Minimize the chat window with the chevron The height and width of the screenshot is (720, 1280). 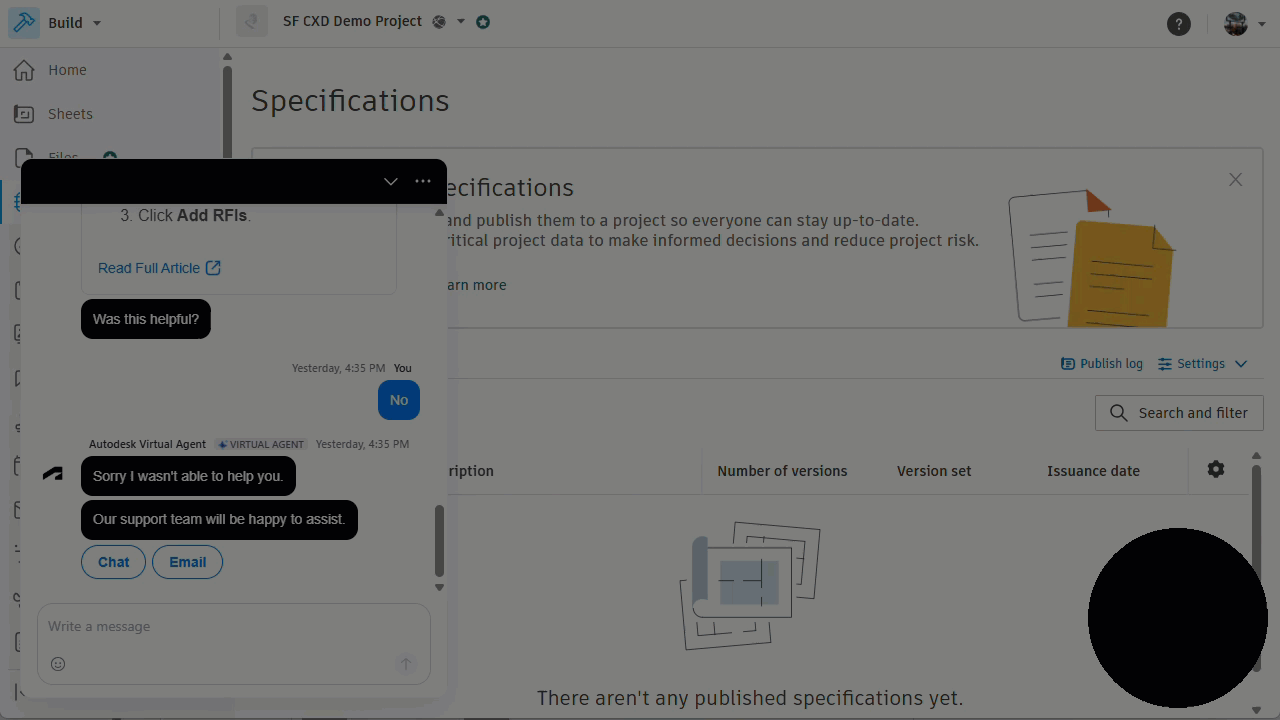coord(391,181)
